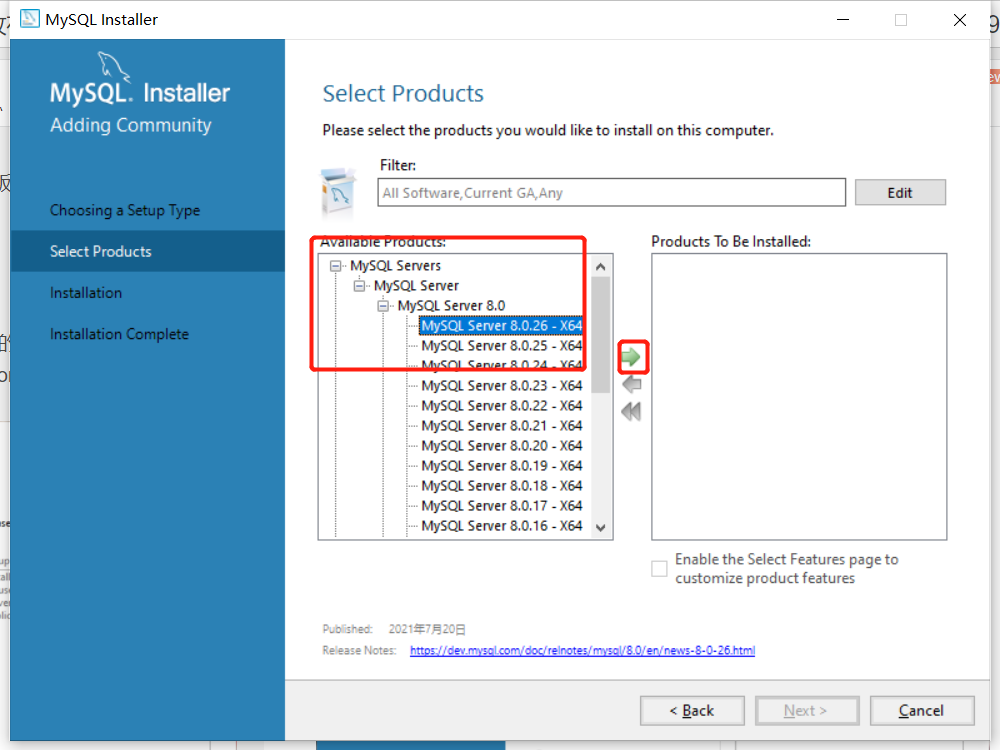Select the MySQL Servers tree label

[395, 266]
